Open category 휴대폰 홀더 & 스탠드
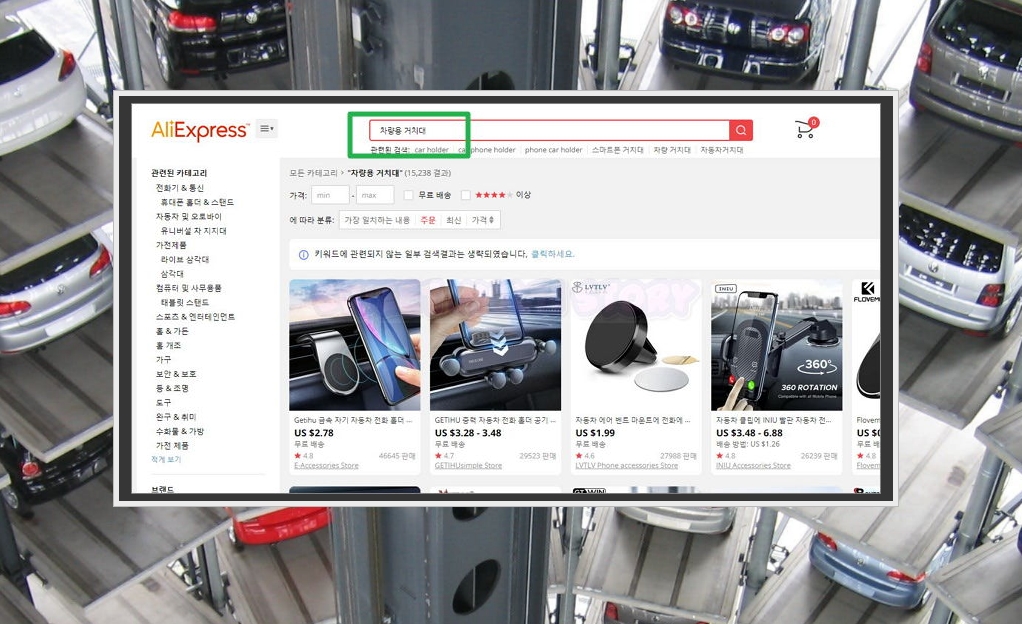This screenshot has width=1022, height=624. click(x=197, y=202)
